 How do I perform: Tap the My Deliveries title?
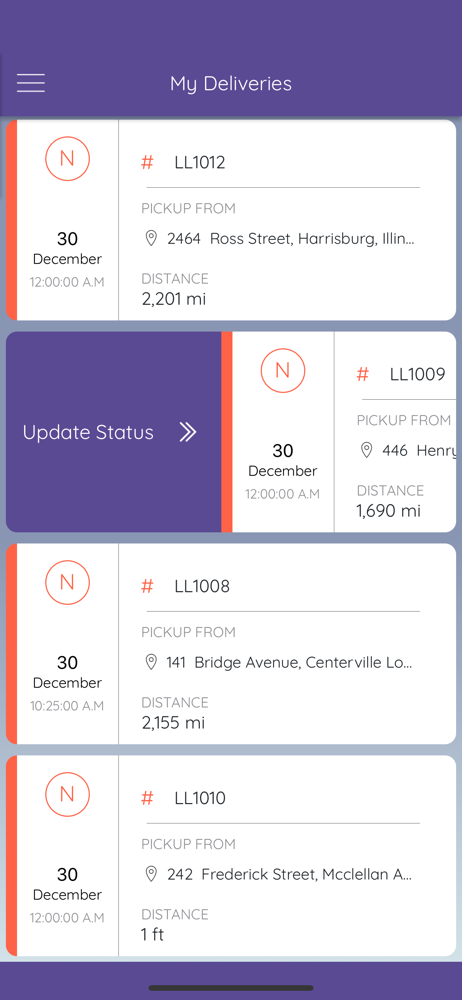point(231,84)
